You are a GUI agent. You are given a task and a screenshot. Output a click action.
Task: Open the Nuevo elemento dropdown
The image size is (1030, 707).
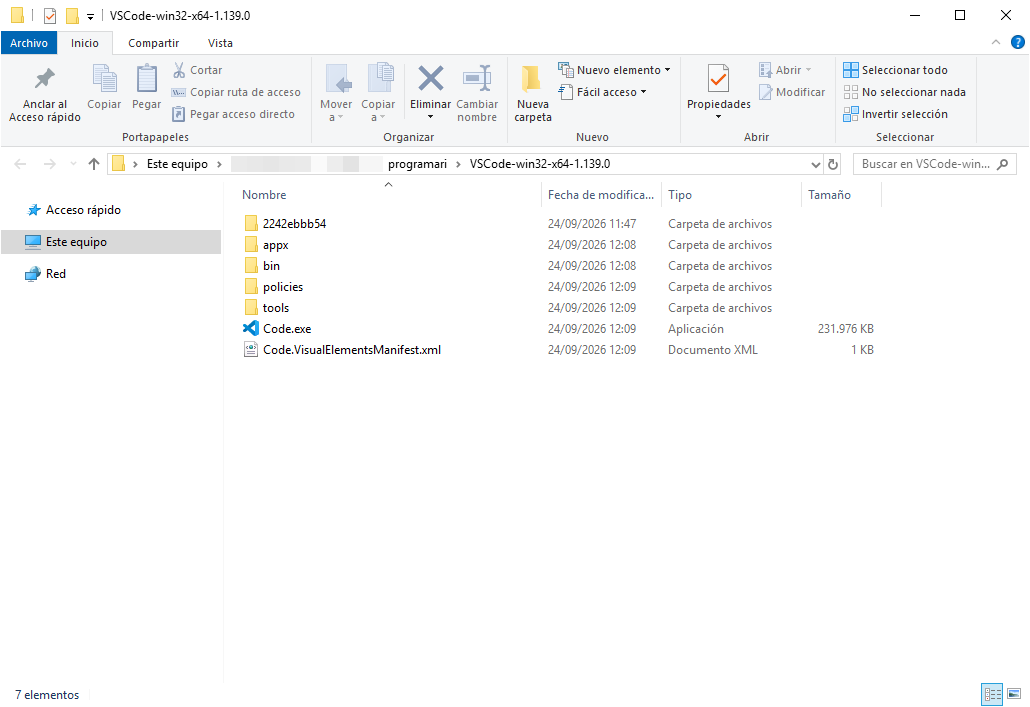(614, 70)
